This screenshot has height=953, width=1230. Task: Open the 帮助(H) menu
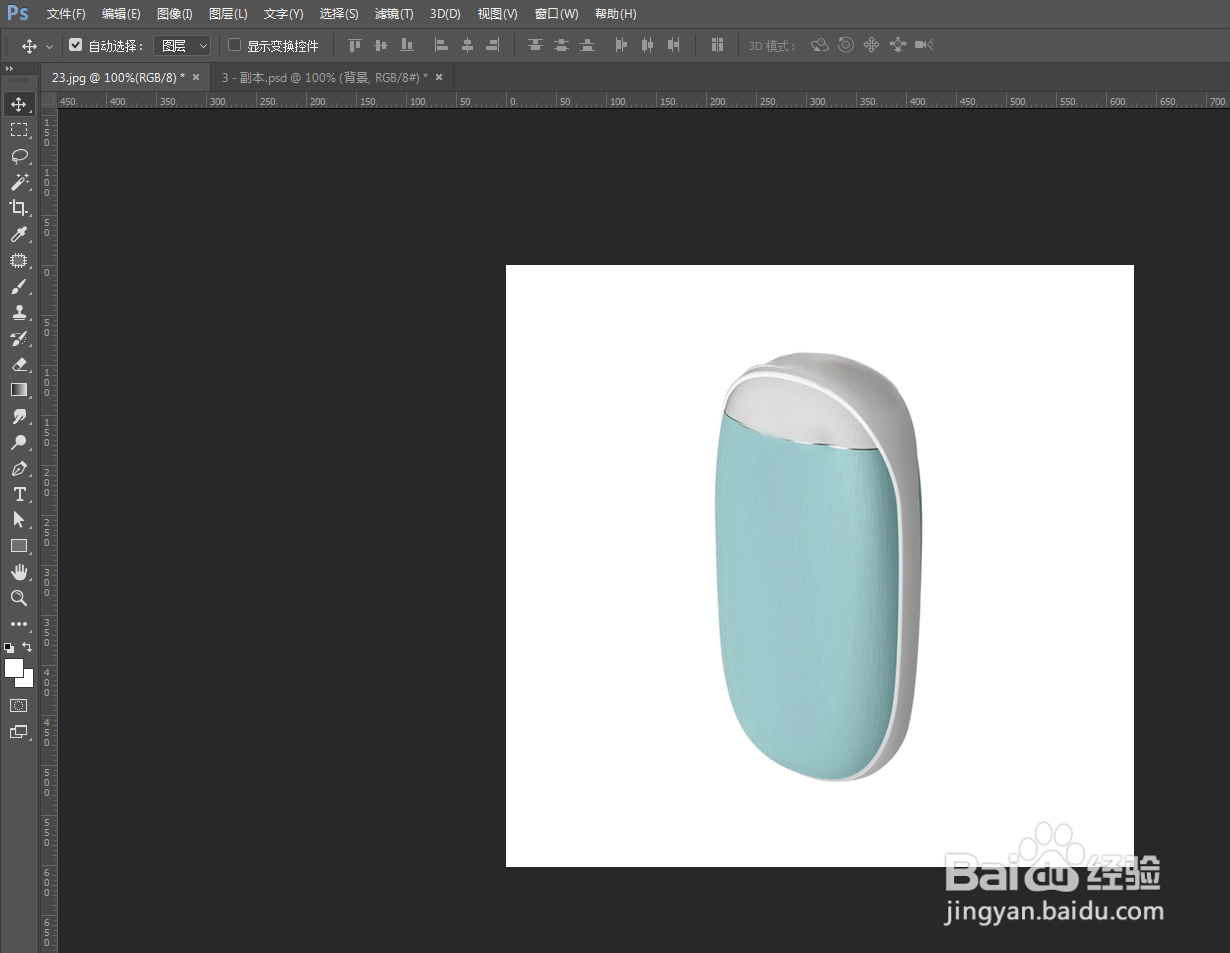tap(615, 14)
